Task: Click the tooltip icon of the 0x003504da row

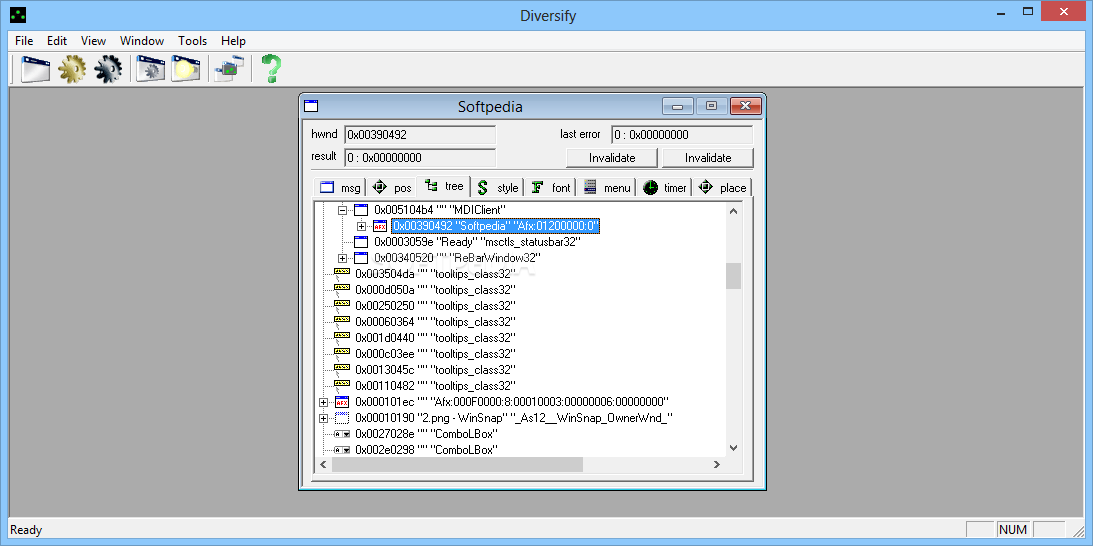Action: tap(342, 273)
